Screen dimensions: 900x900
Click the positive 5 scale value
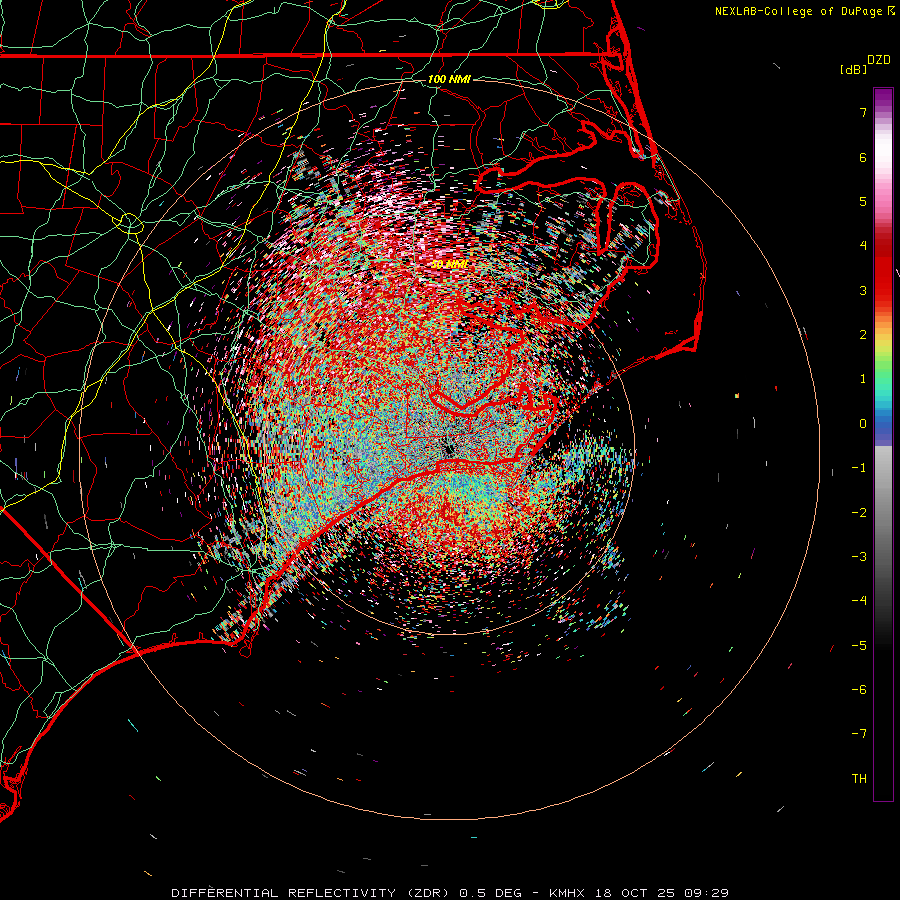[863, 201]
